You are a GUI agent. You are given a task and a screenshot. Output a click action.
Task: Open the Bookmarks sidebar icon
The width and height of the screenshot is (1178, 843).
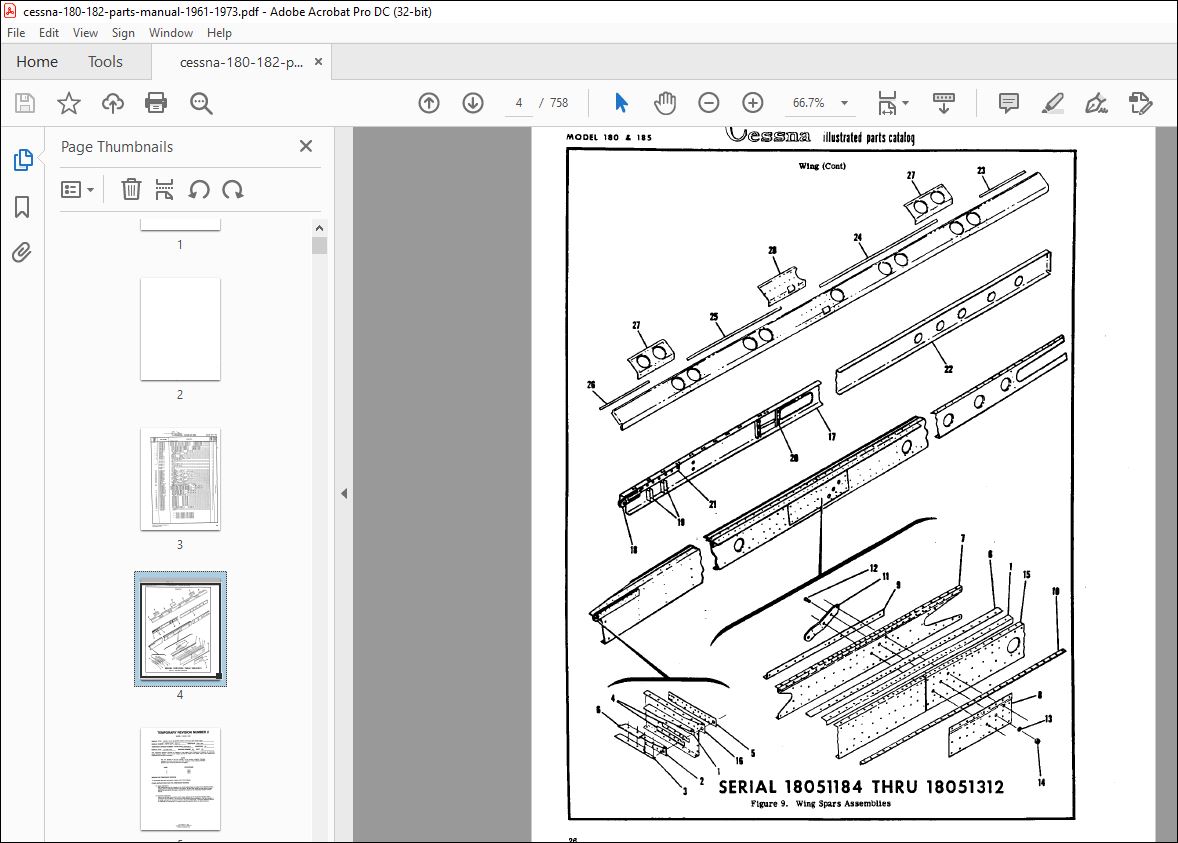[23, 207]
